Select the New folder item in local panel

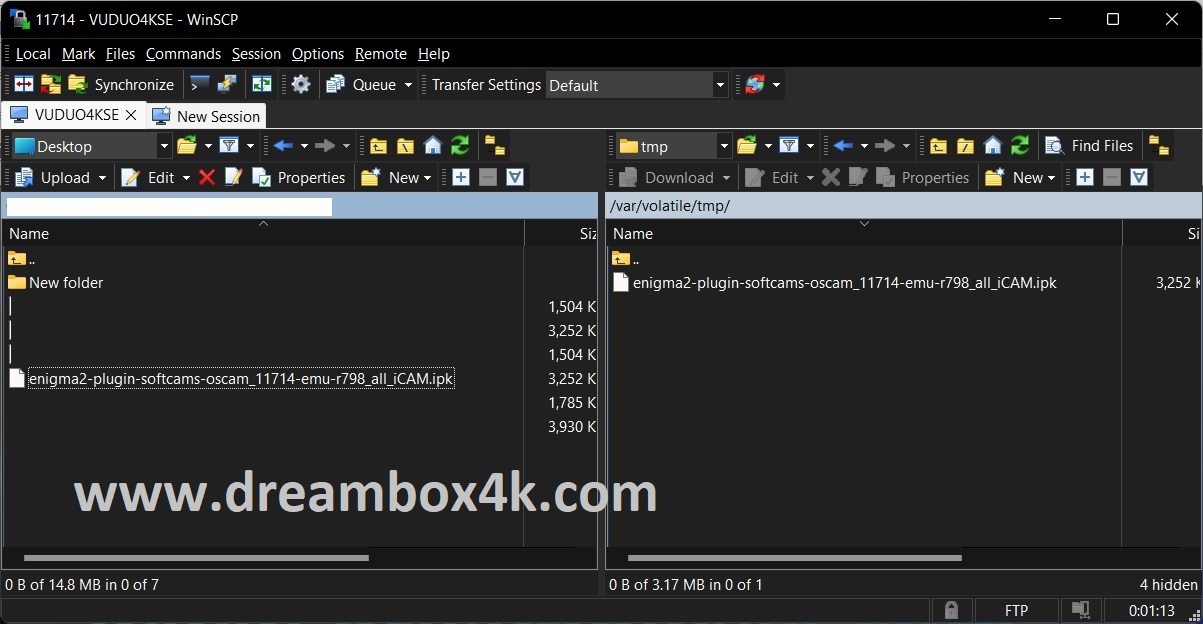(x=56, y=282)
